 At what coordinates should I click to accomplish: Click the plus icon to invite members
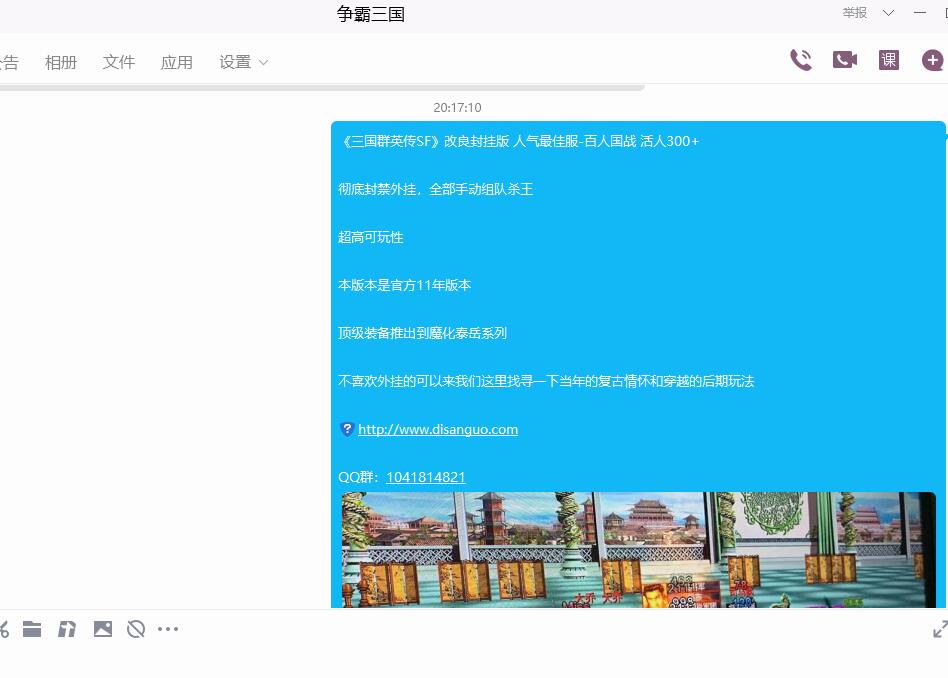[x=932, y=60]
